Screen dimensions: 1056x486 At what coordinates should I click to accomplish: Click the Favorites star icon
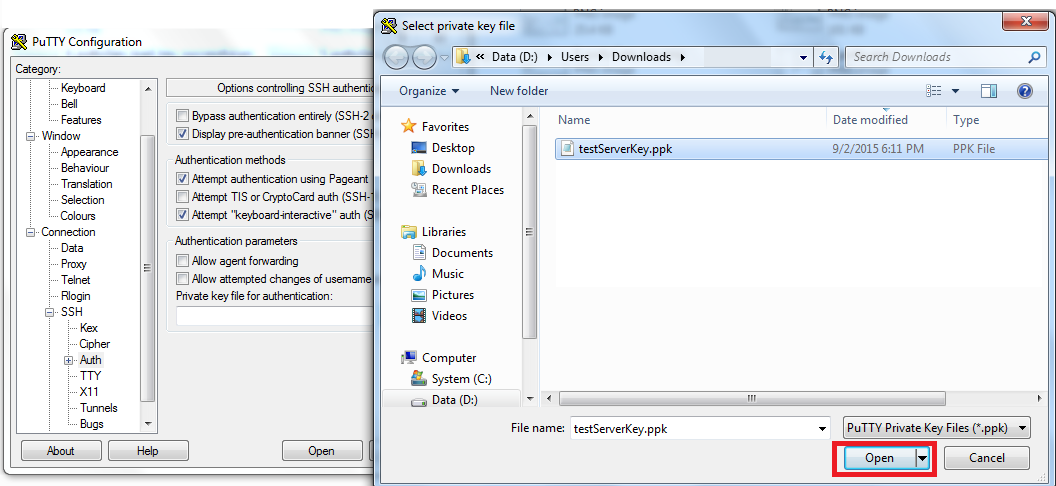click(408, 127)
